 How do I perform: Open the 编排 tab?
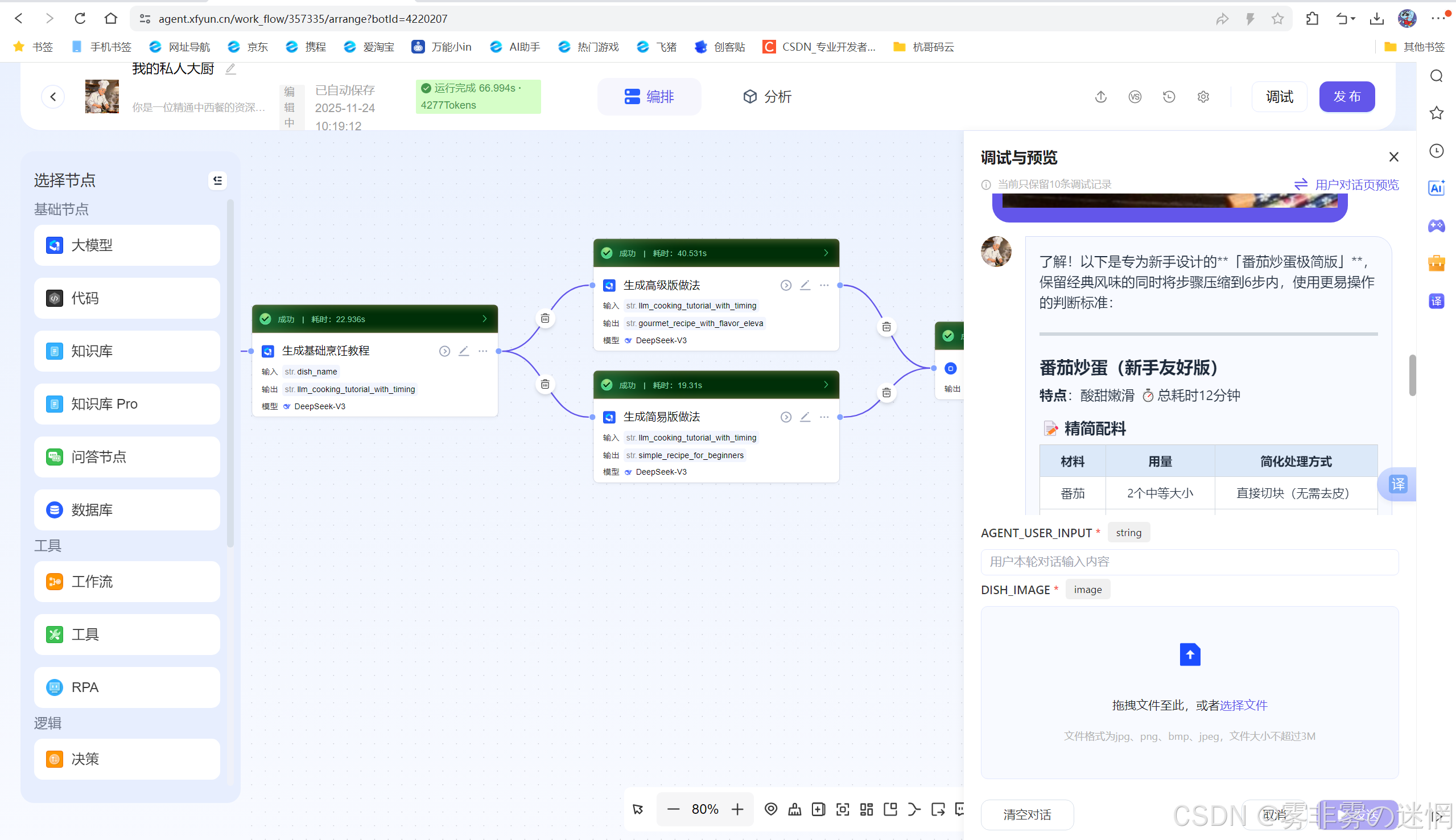click(649, 97)
